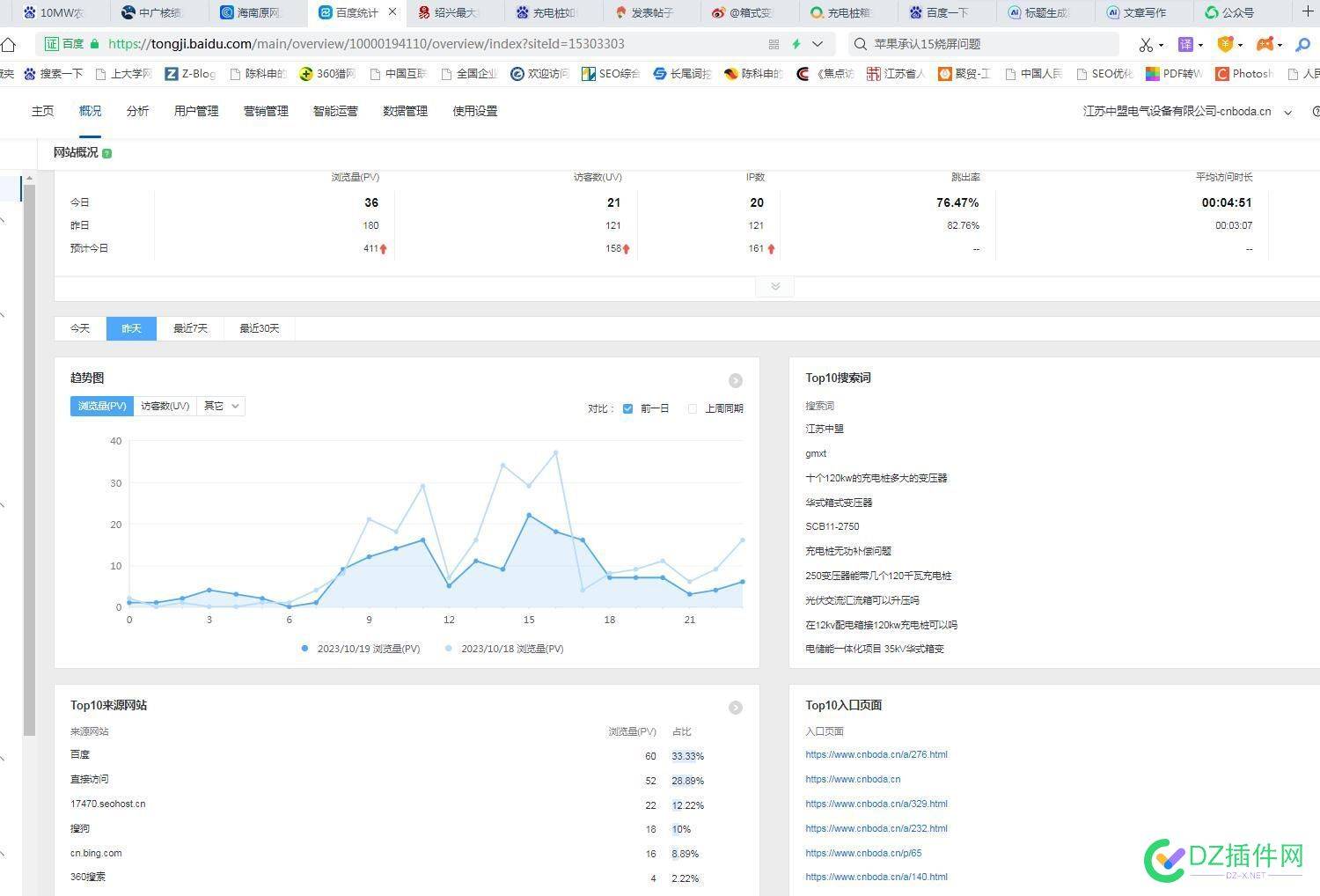Image resolution: width=1320 pixels, height=896 pixels.
Task: Open the 主页 navigation item
Action: pos(42,111)
